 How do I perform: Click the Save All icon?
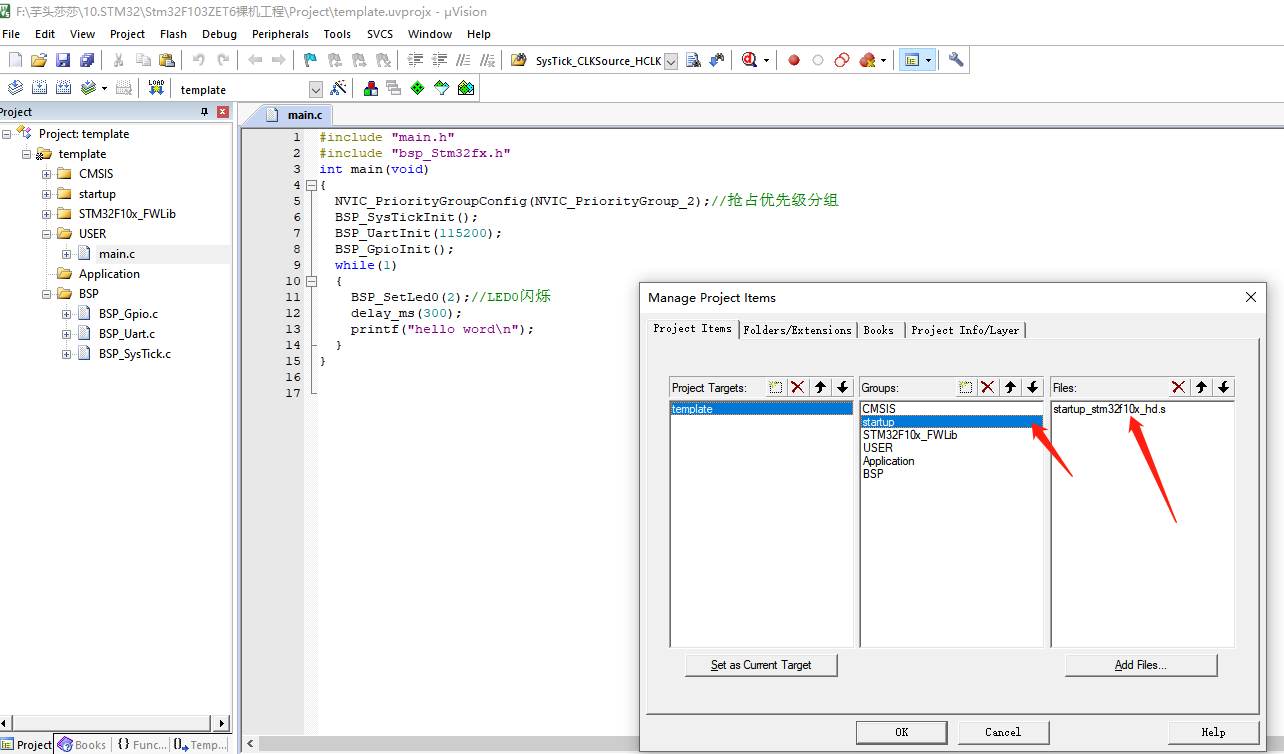[x=87, y=60]
